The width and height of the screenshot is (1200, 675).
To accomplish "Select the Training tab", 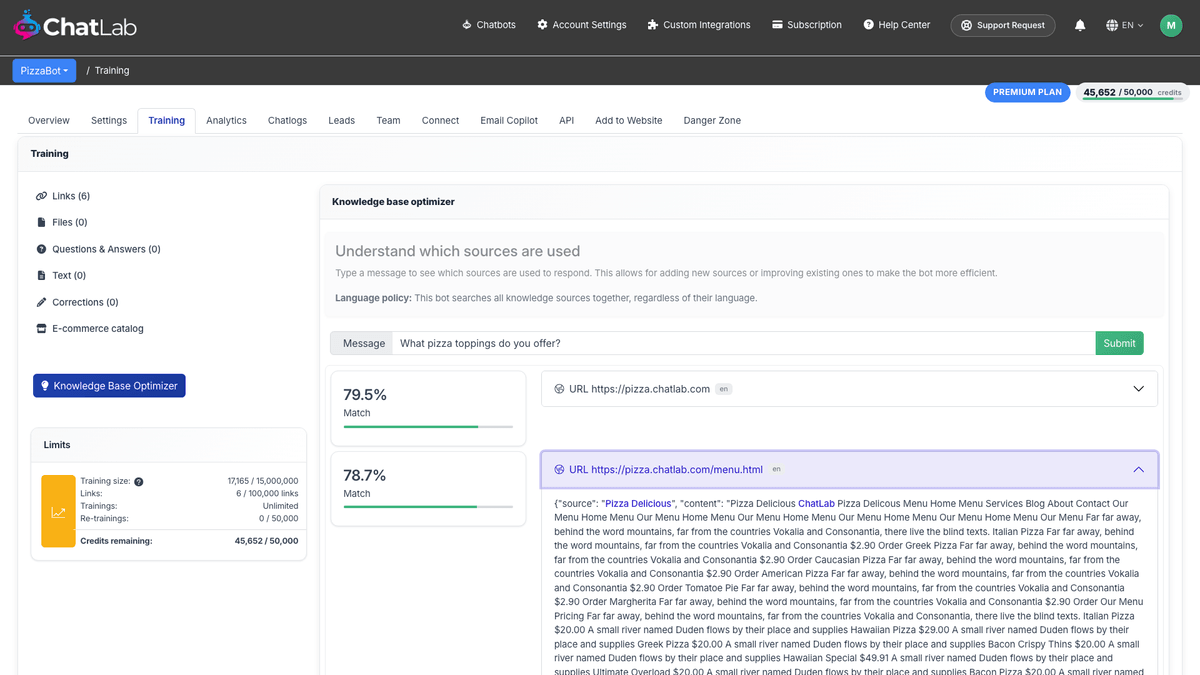I will tap(167, 120).
